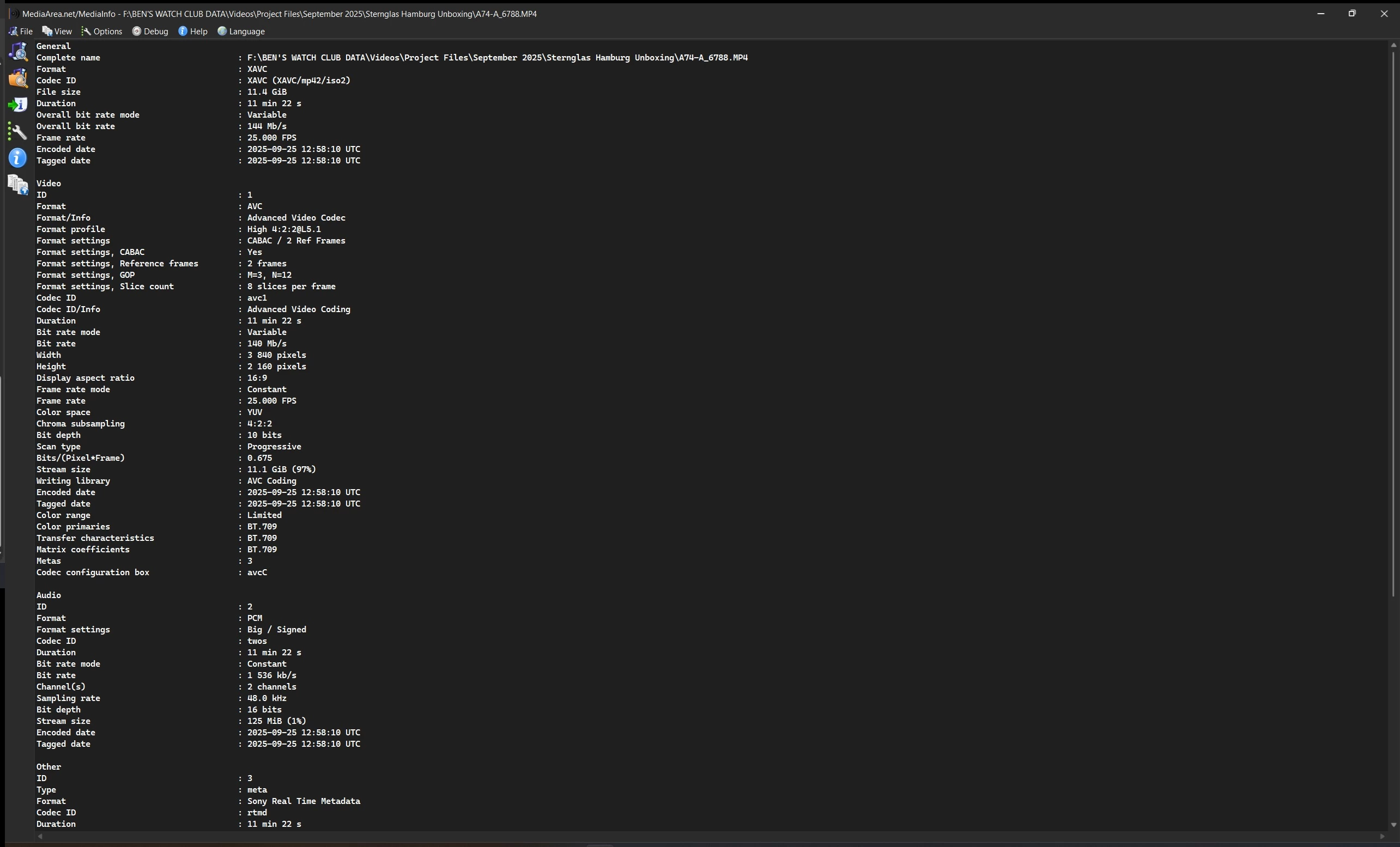This screenshot has height=847, width=1400.
Task: Click the vertical scrollbar thumb
Action: (x=1393, y=324)
